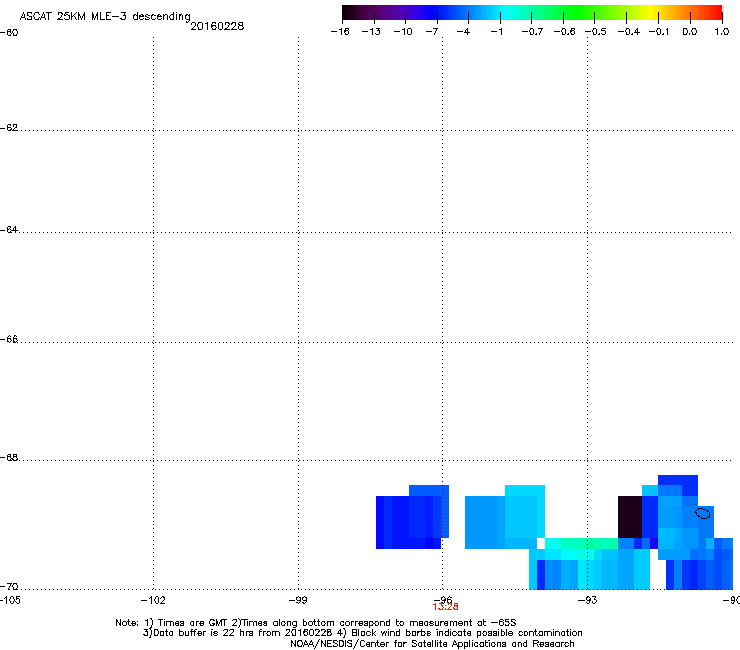This screenshot has height=650, width=740.
Task: Click the 1.0 color scale label
Action: 722,32
